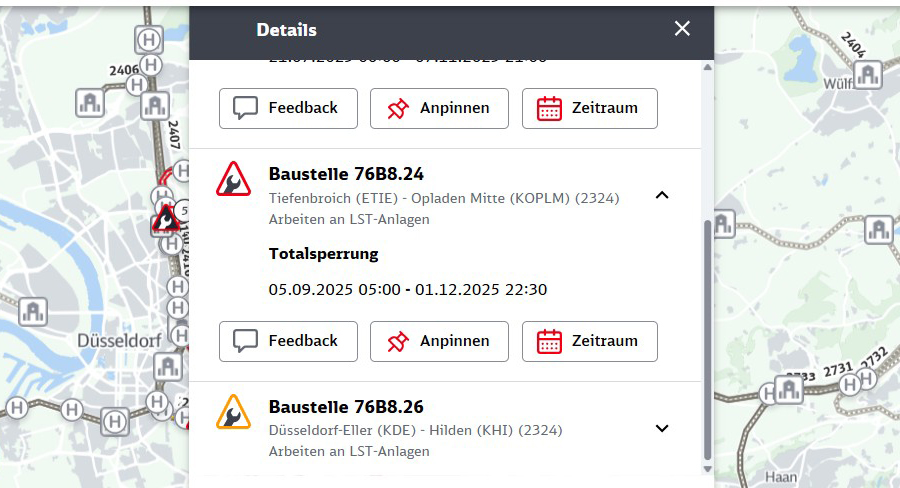Click the pin icon in the lower Anpinnen button
Image resolution: width=900 pixels, height=488 pixels.
coord(398,341)
